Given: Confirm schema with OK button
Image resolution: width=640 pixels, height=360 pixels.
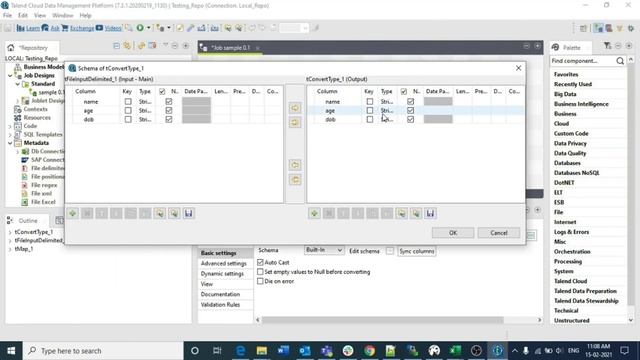Looking at the screenshot, I should coord(453,233).
